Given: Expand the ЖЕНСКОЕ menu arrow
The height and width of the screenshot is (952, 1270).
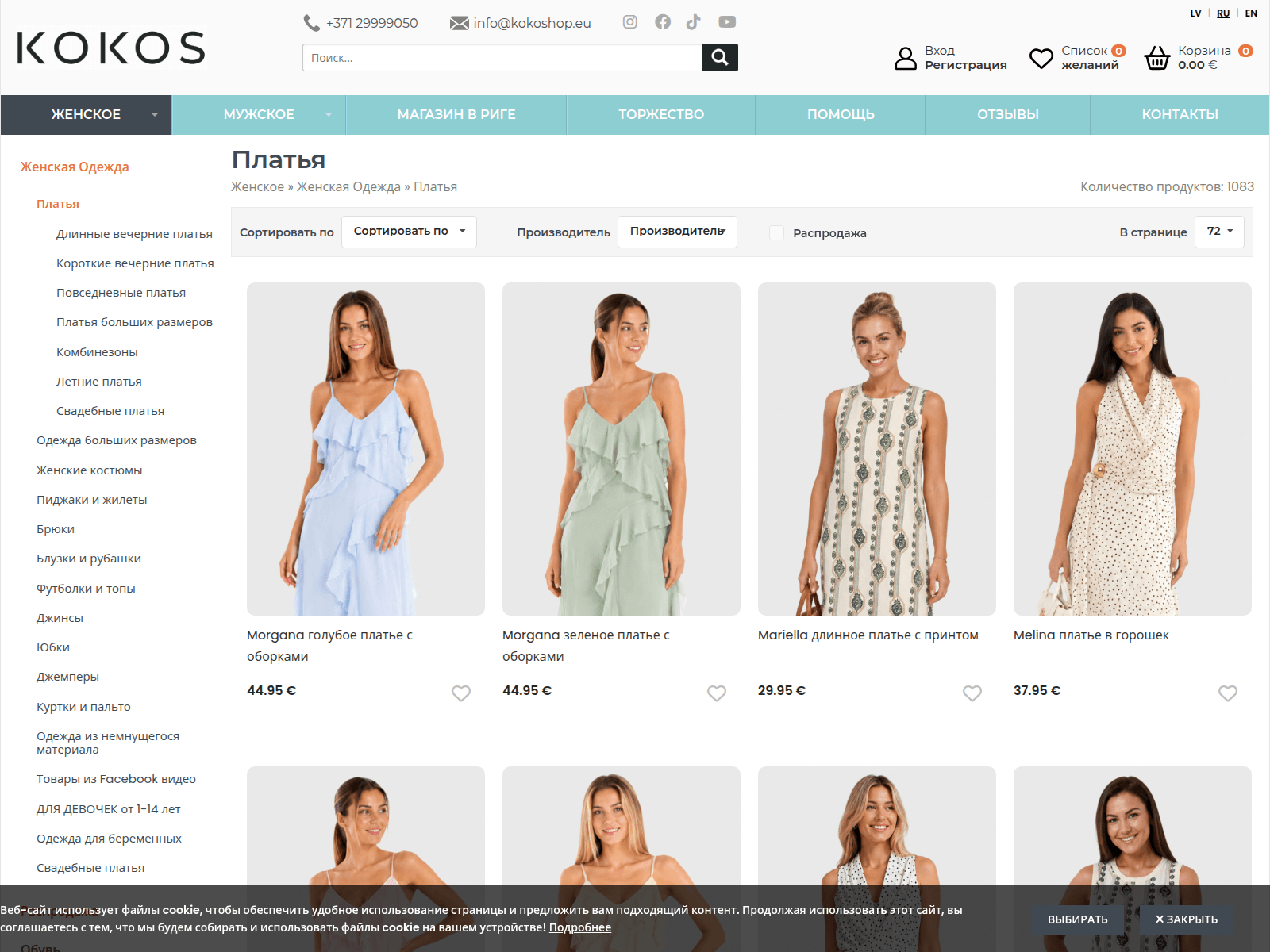Looking at the screenshot, I should click(x=155, y=115).
